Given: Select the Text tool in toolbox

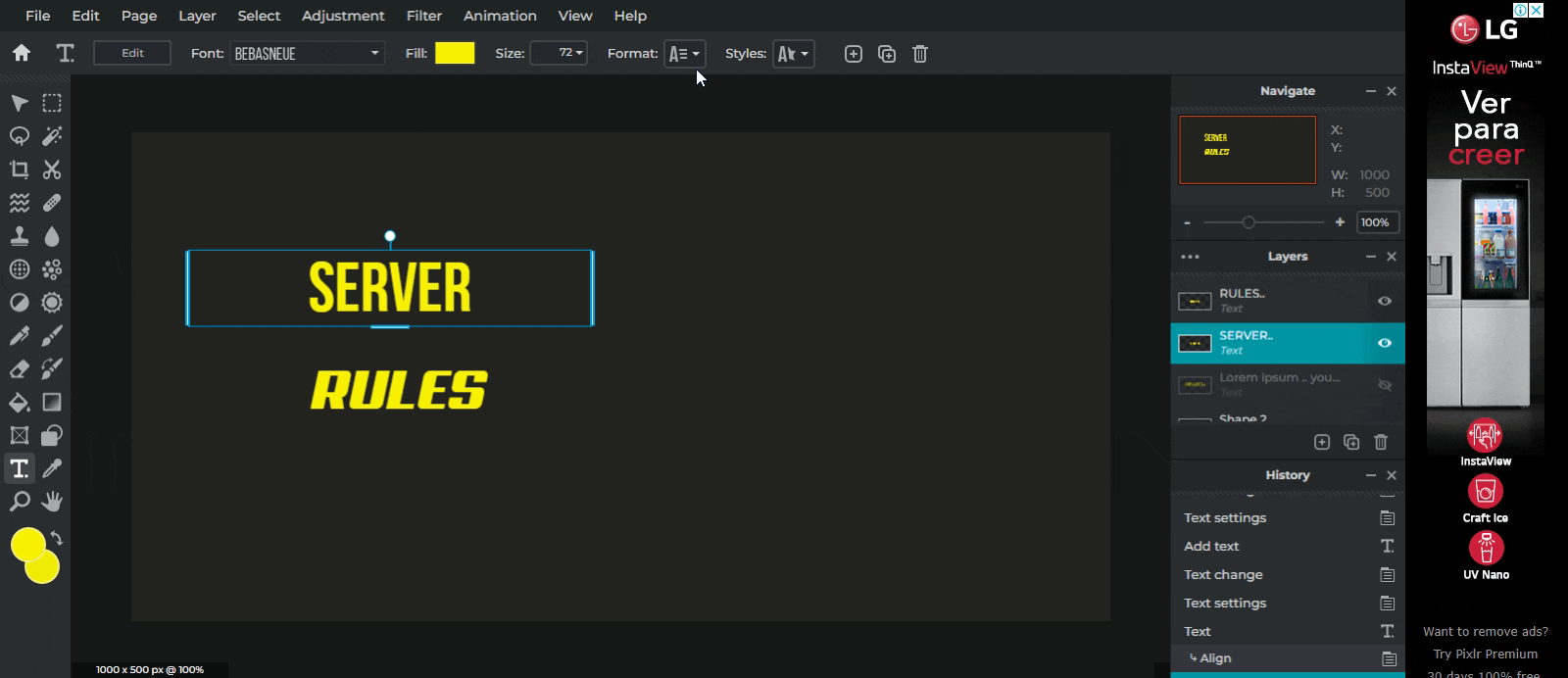Looking at the screenshot, I should click(19, 469).
